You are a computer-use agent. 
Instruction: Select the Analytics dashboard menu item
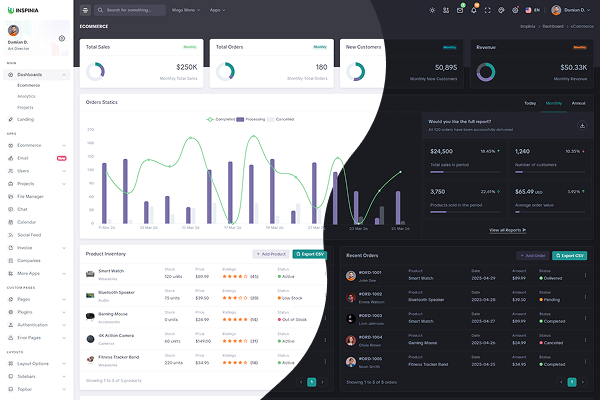pos(26,96)
